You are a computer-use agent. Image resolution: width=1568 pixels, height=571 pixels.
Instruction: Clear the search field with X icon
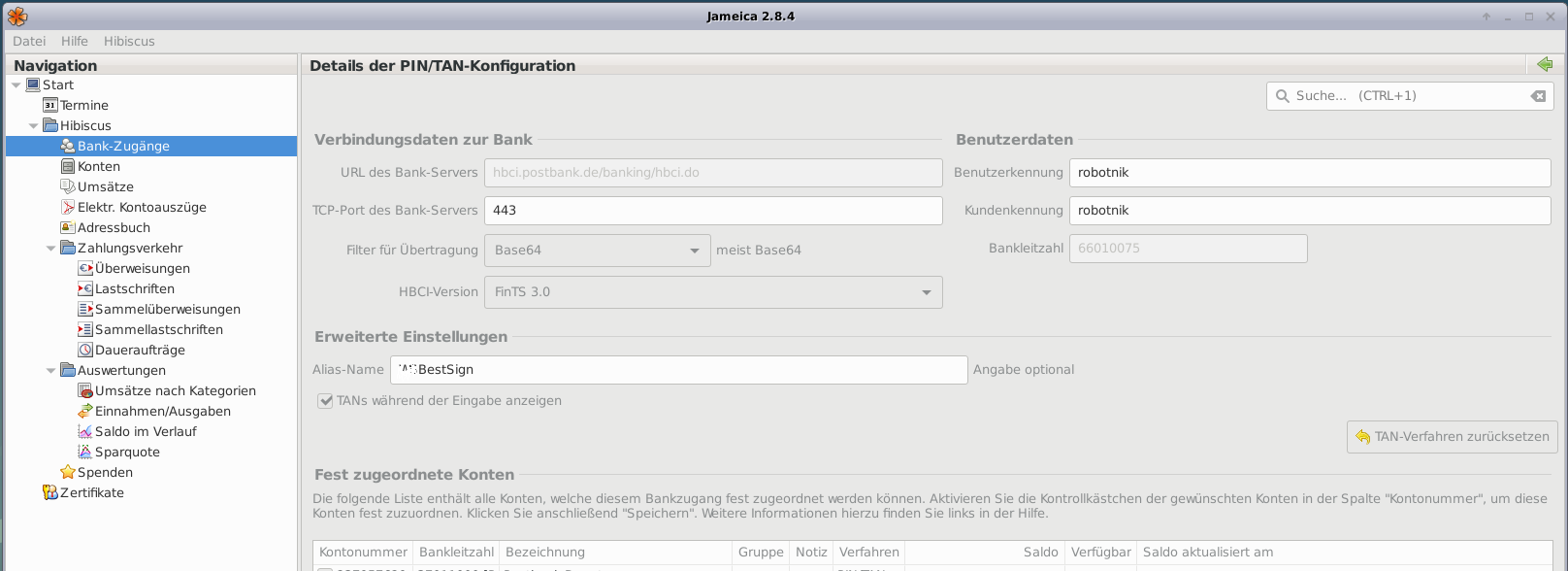click(x=1538, y=96)
